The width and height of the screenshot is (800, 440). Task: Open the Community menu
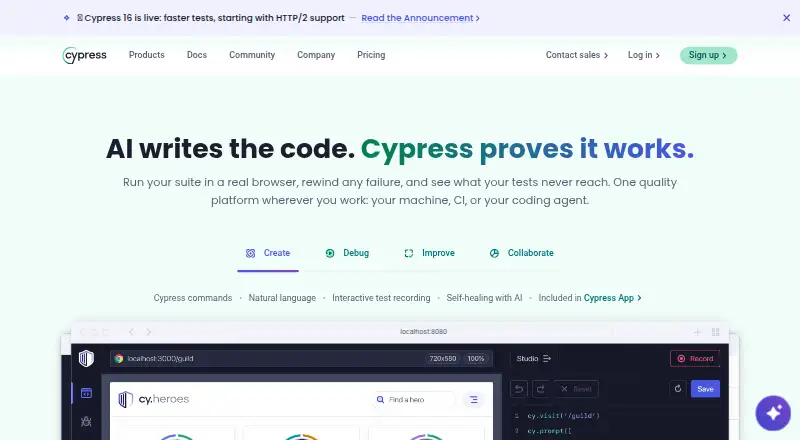(x=252, y=55)
